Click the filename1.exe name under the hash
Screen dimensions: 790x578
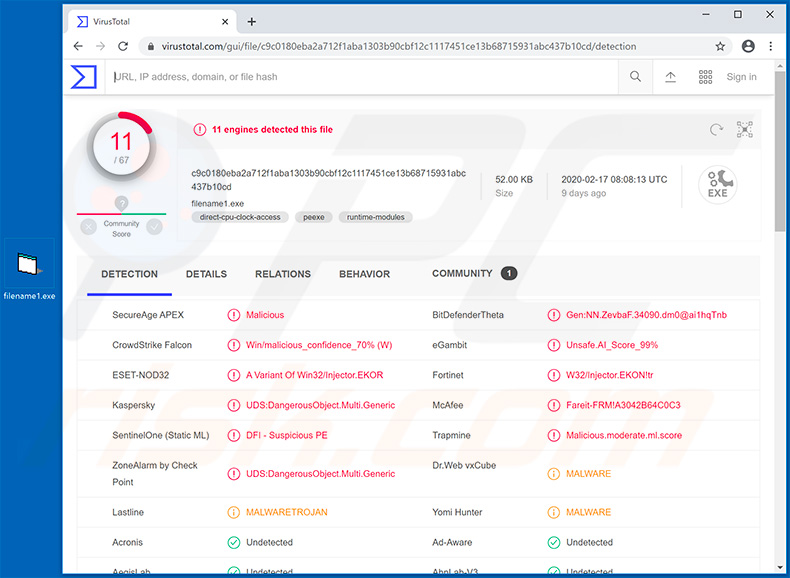[x=218, y=204]
